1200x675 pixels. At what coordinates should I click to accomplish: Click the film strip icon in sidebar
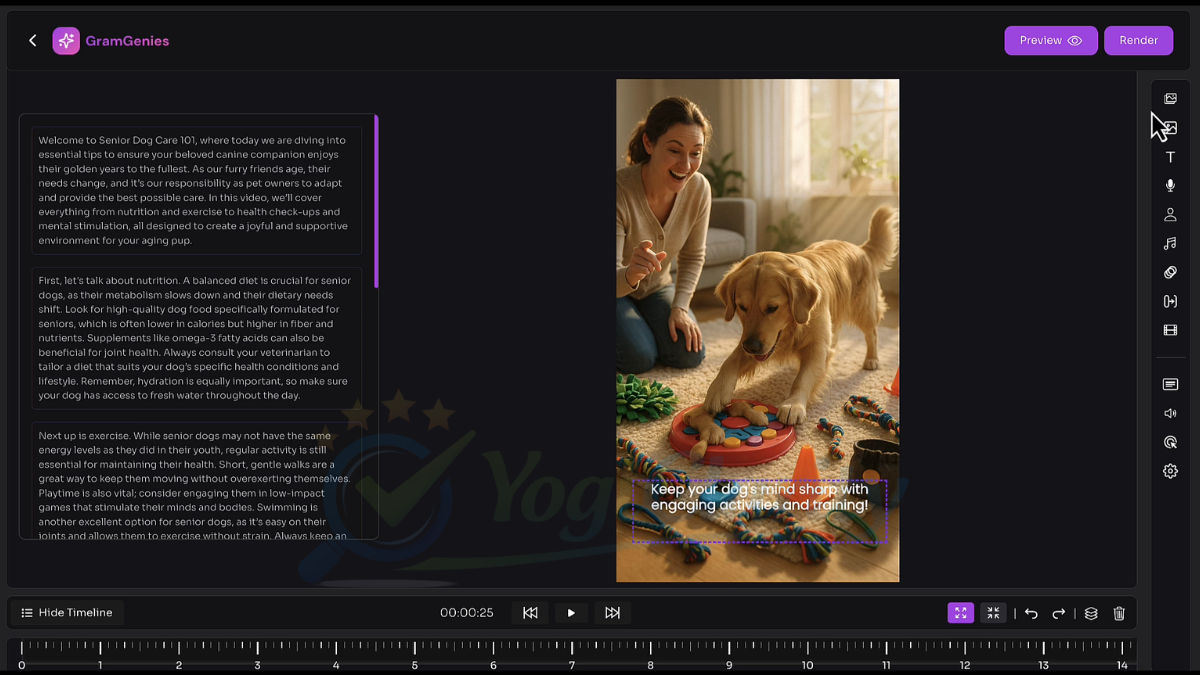point(1170,330)
